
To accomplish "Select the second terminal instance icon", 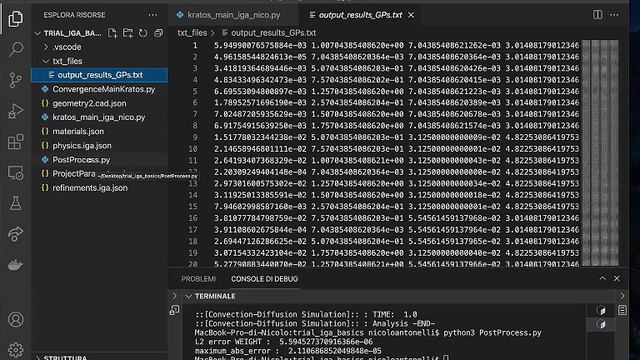I will [x=601, y=324].
